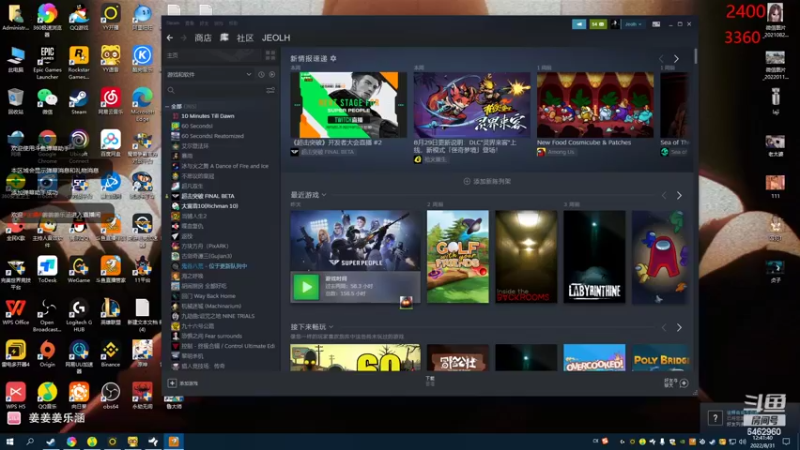The width and height of the screenshot is (800, 450).
Task: Open Labyrinthine game cover
Action: pos(594,257)
